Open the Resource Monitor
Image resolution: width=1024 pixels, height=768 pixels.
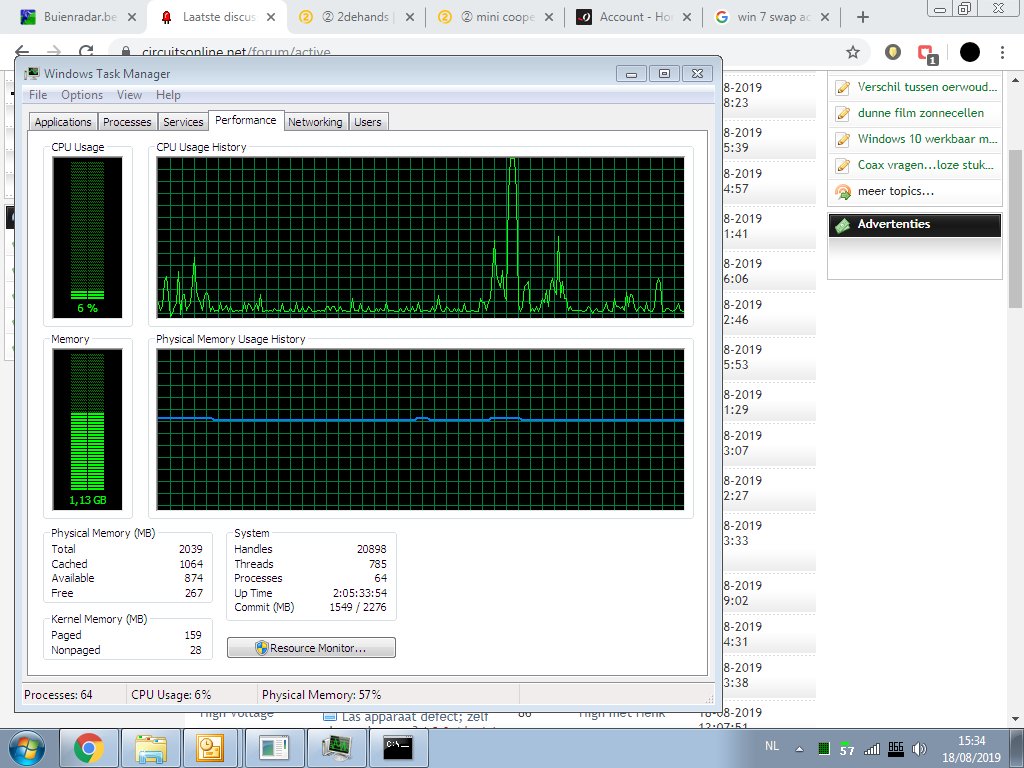311,648
